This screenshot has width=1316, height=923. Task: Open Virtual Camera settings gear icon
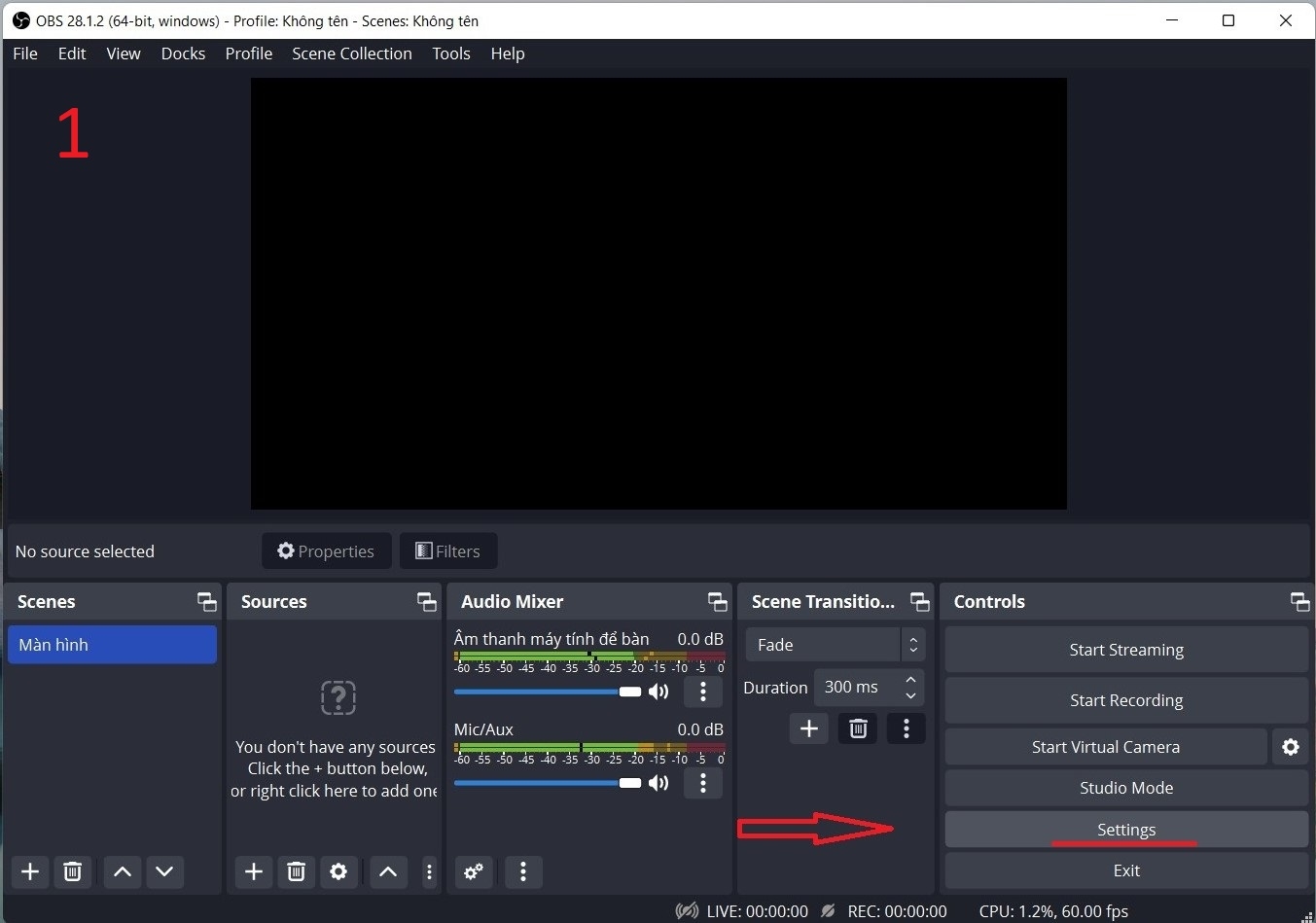click(x=1291, y=747)
